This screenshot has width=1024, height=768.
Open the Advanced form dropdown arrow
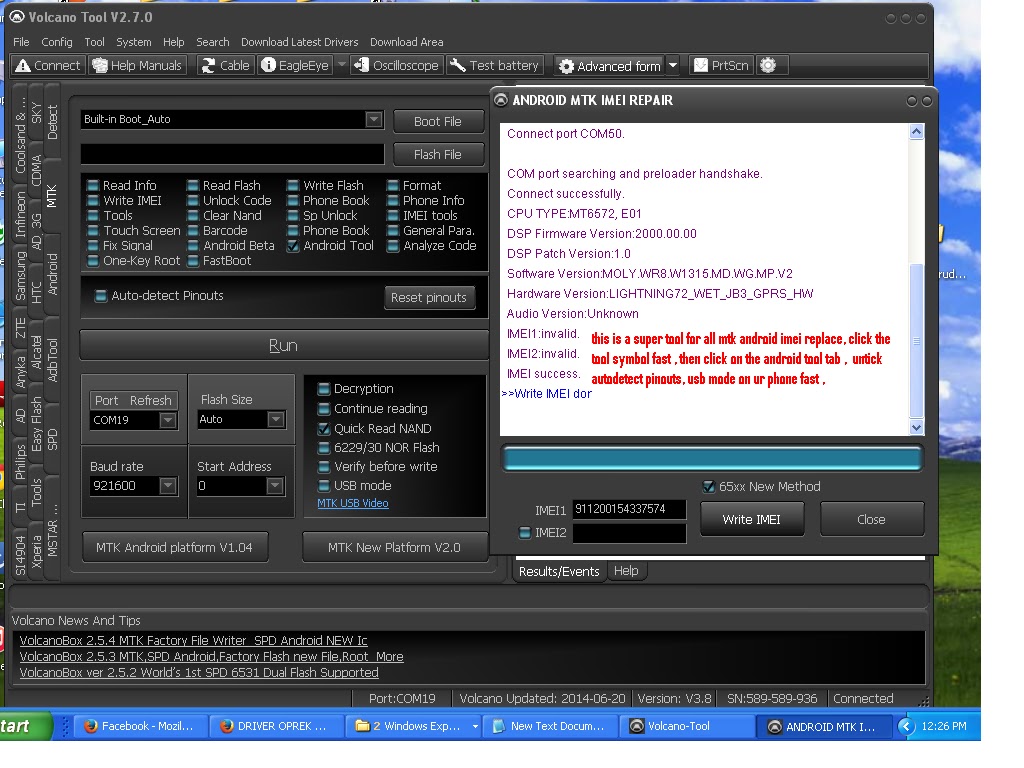click(x=673, y=65)
